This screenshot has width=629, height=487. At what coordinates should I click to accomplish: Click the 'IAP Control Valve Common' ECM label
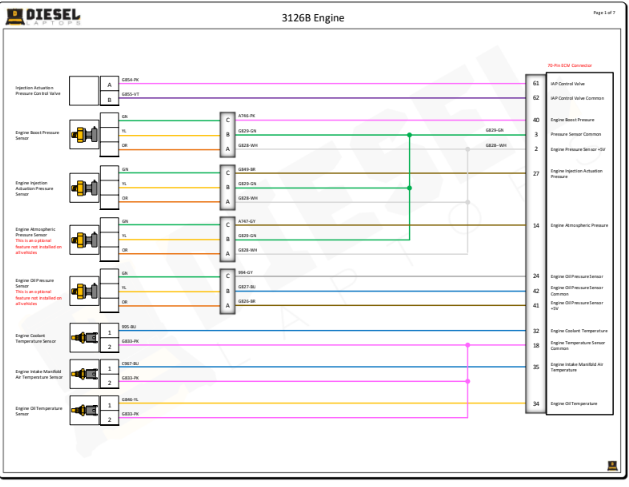(577, 98)
